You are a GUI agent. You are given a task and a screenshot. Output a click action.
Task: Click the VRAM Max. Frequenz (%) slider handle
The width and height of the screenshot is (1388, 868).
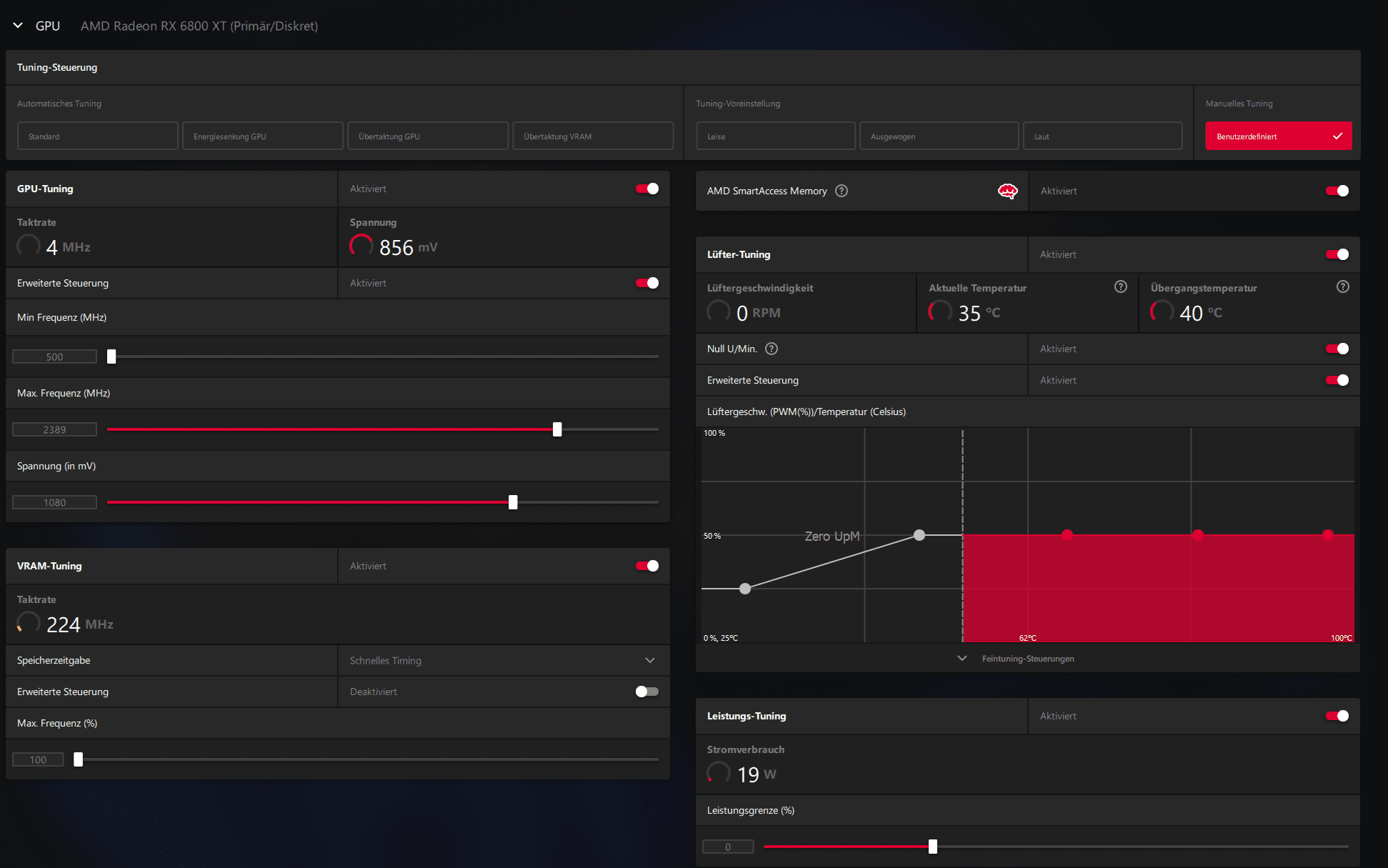79,759
